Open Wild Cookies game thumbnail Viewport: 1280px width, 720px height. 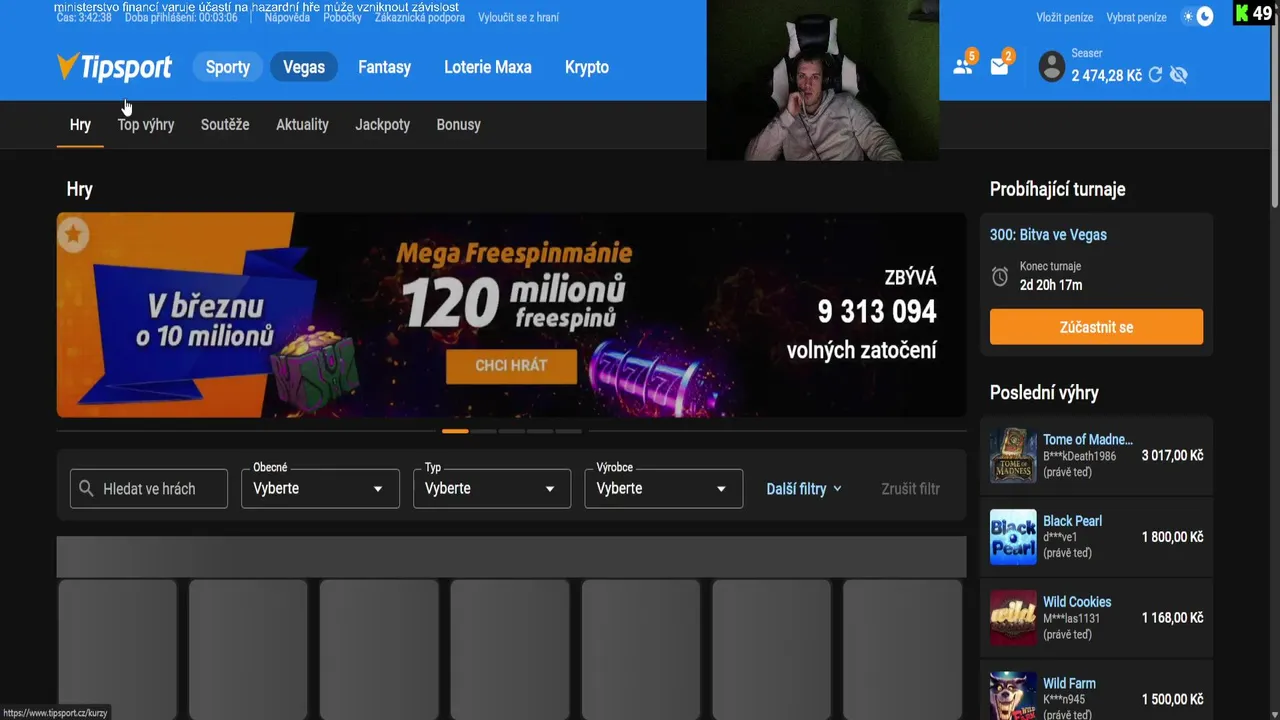coord(1013,618)
